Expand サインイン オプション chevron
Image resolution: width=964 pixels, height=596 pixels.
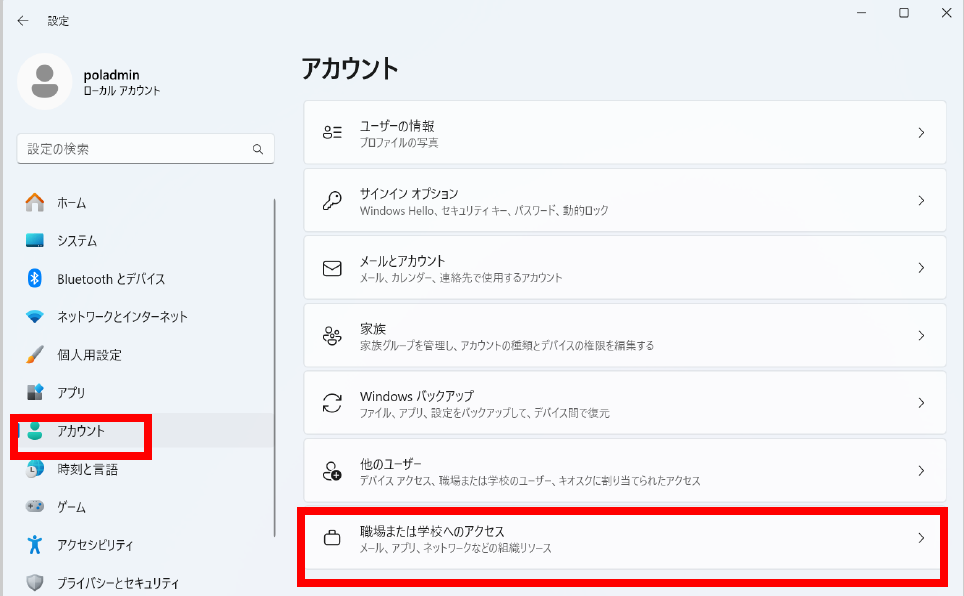click(921, 201)
